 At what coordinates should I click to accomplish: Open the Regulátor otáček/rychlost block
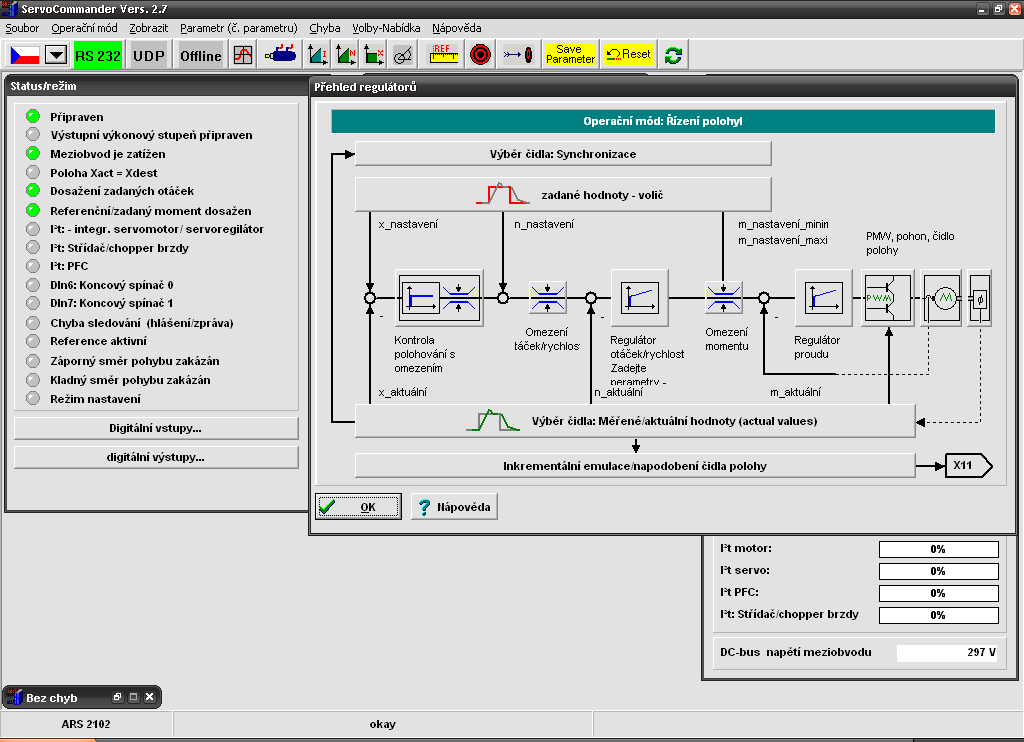tap(639, 298)
